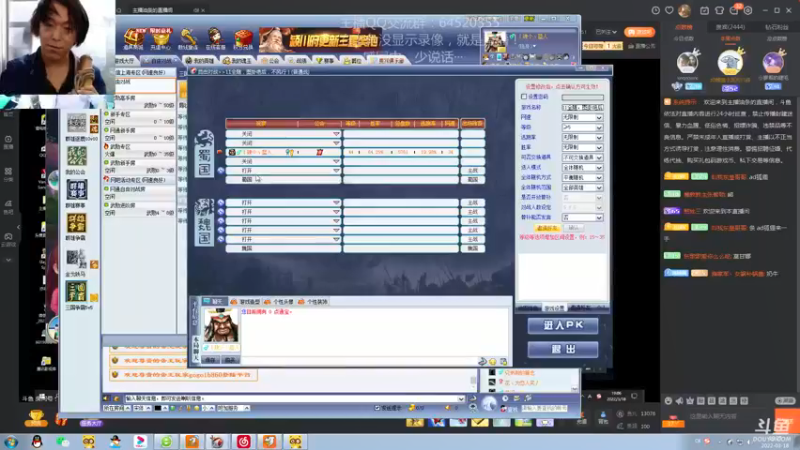Click the 魏国 button right of team table

tap(472, 248)
